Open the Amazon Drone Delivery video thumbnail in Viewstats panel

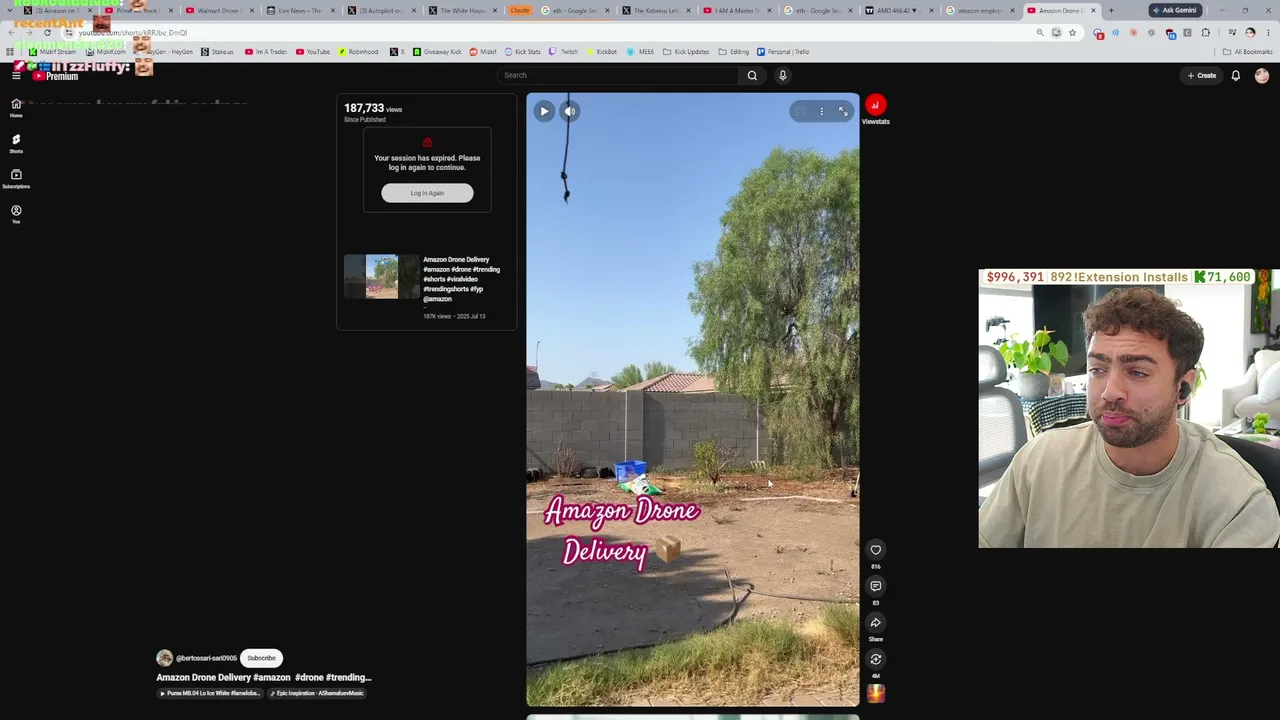(382, 277)
